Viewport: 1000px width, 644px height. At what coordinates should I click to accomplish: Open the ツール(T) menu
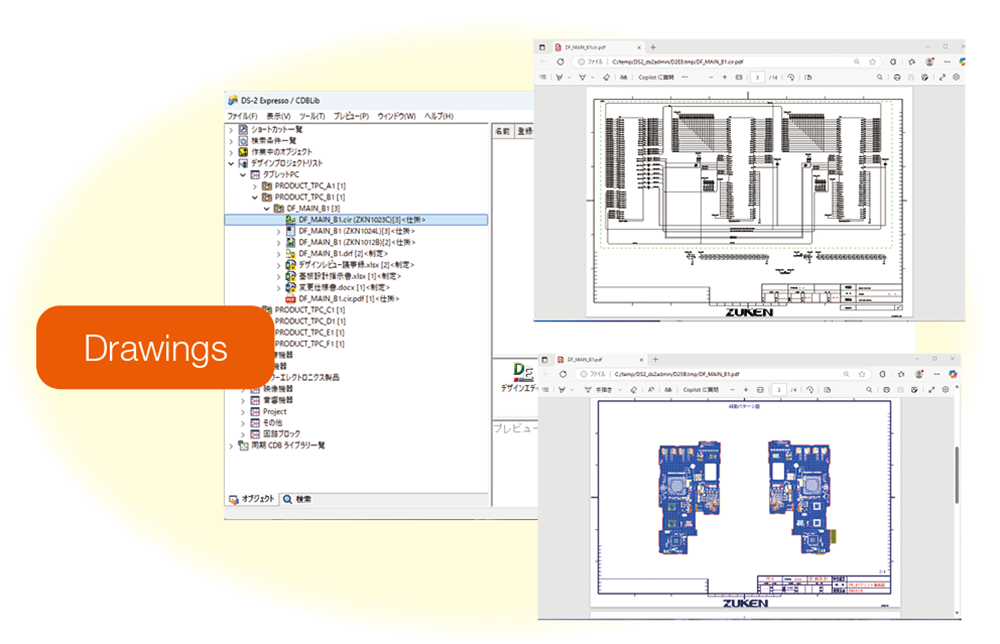[312, 116]
